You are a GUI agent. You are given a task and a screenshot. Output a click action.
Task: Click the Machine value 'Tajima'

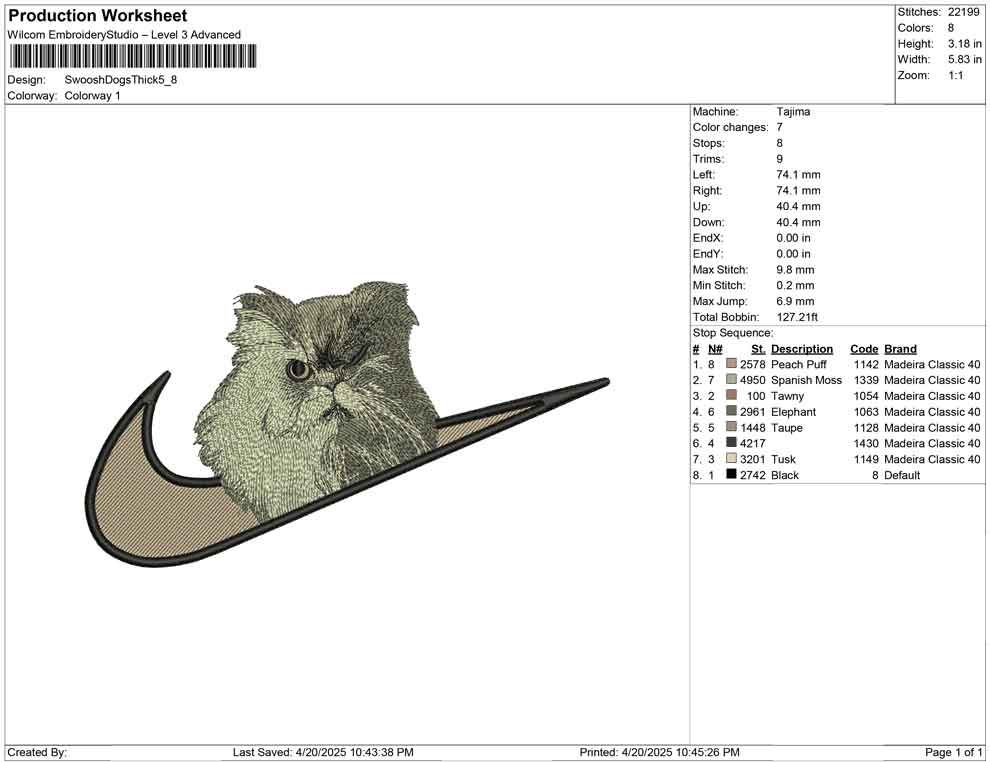pyautogui.click(x=794, y=112)
